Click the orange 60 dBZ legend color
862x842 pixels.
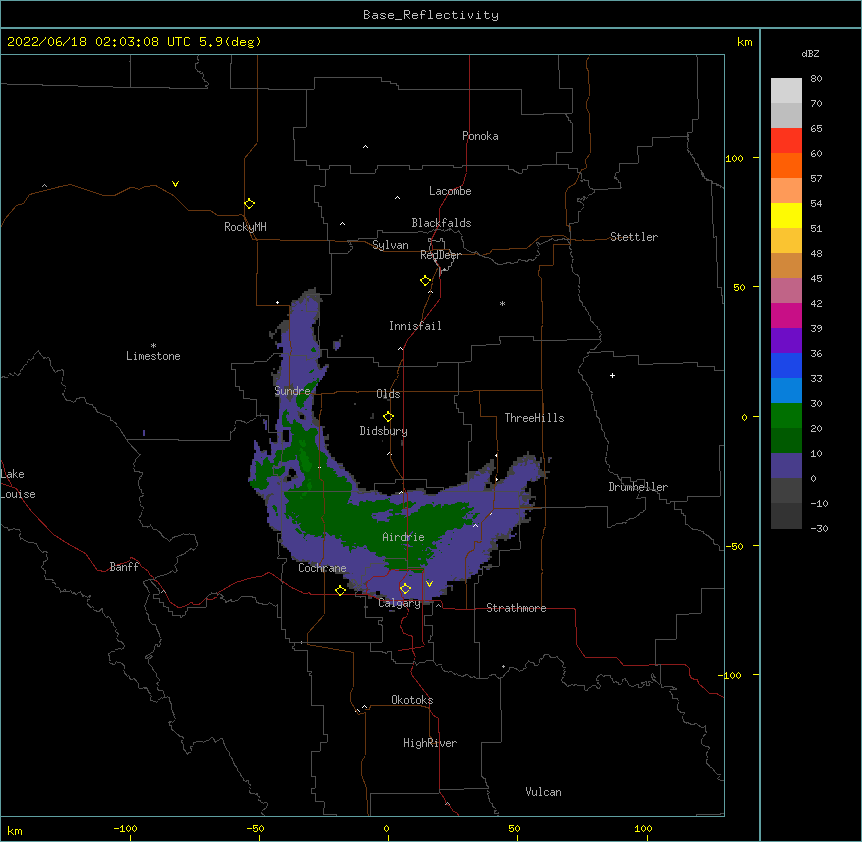[x=786, y=165]
